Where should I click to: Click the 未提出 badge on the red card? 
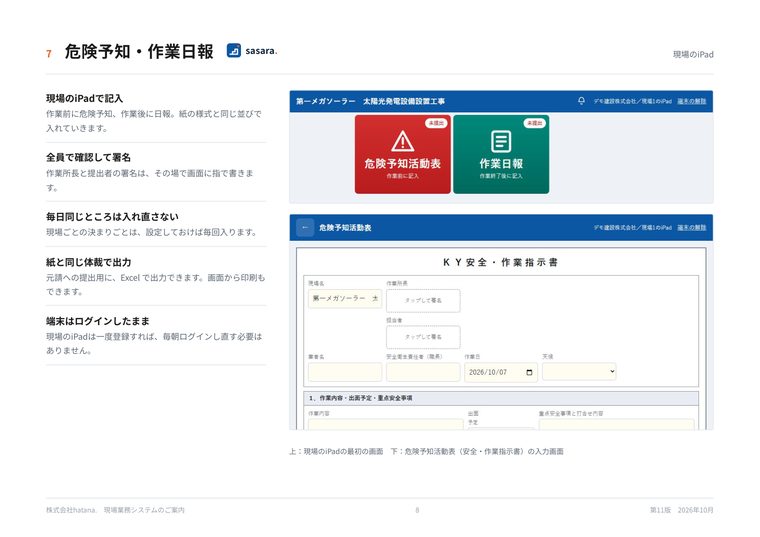[436, 123]
